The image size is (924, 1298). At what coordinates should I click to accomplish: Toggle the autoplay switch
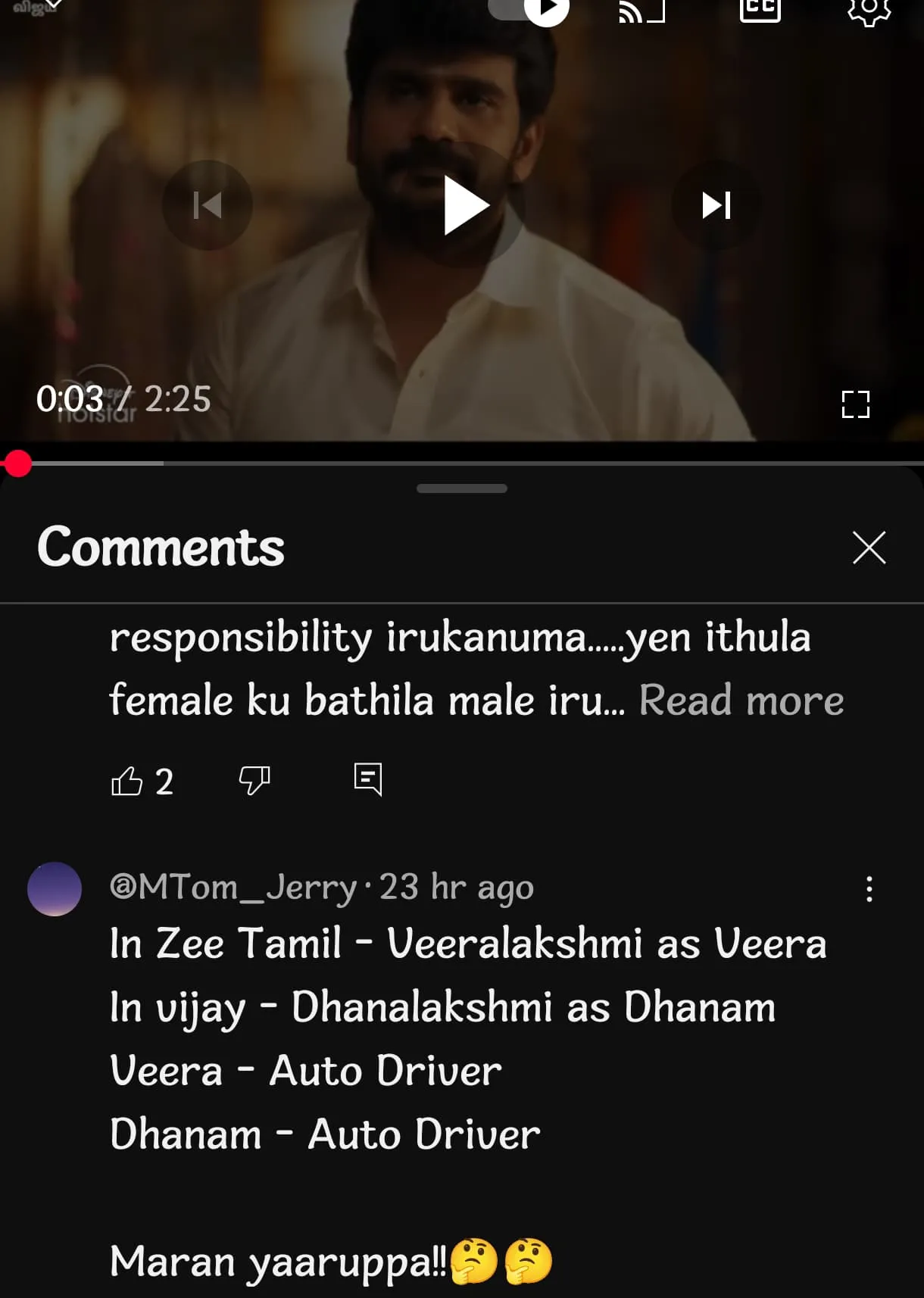point(529,9)
